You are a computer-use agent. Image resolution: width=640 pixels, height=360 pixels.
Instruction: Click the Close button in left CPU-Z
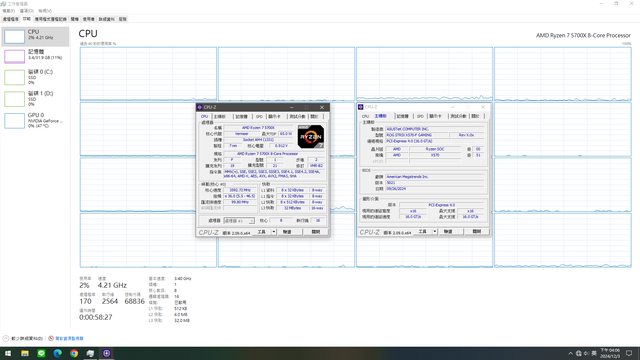click(316, 232)
